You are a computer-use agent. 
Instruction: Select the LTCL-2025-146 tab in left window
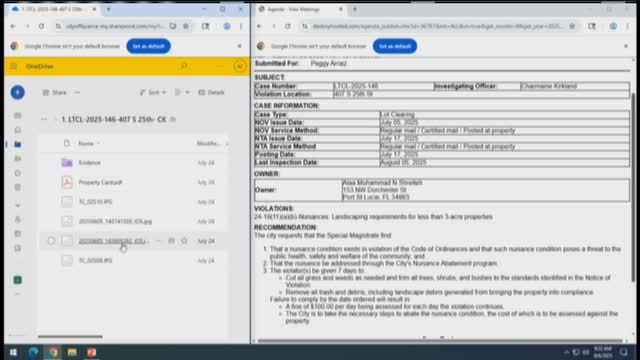click(x=53, y=9)
